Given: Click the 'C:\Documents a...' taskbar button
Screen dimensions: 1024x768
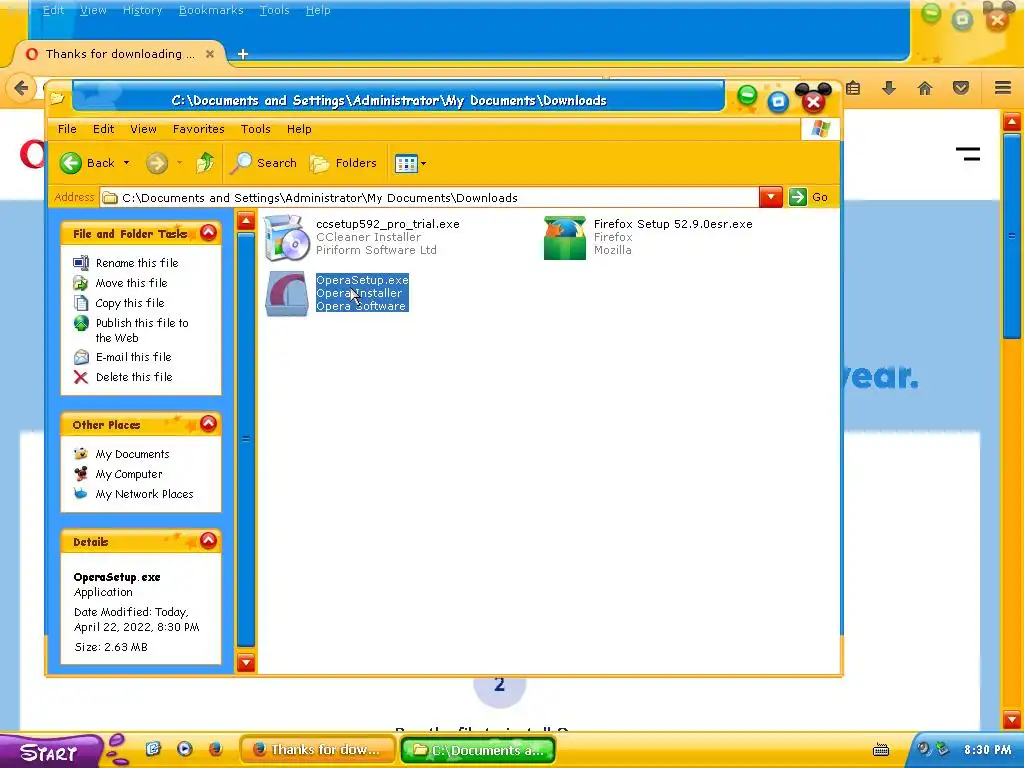Looking at the screenshot, I should (477, 750).
